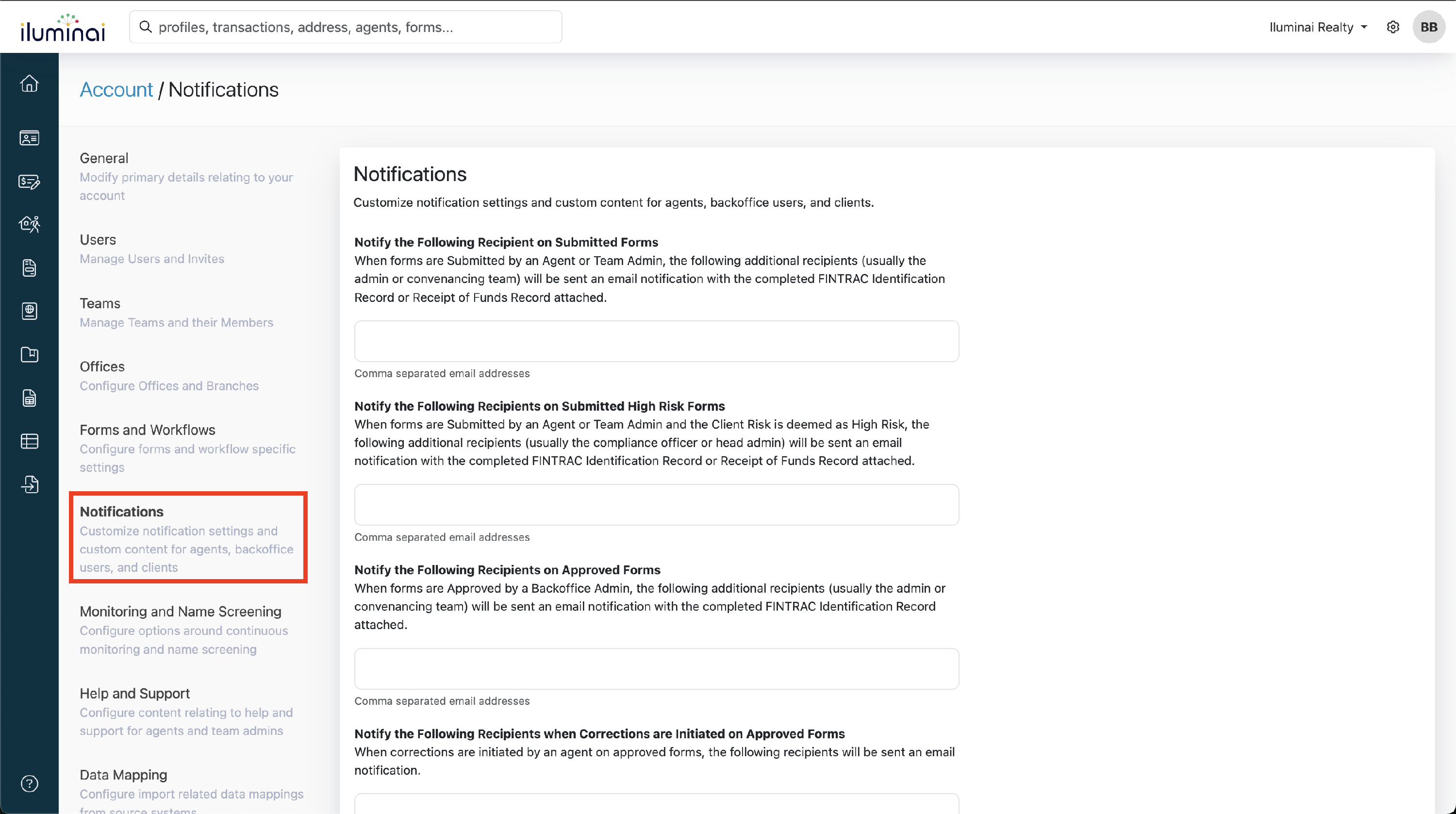Screen dimensions: 1456x814
Task: Open the dollar cheque with pen icon
Action: (30, 182)
